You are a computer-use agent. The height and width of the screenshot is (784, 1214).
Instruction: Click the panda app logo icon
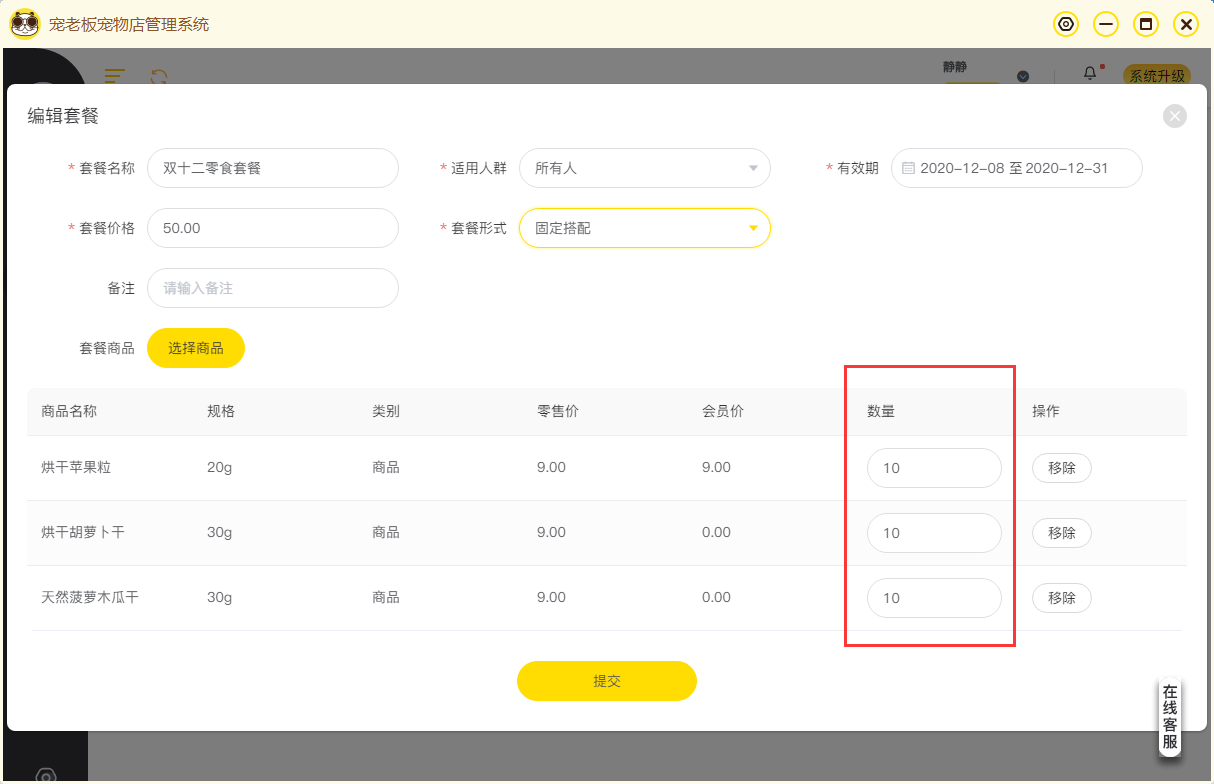pyautogui.click(x=25, y=23)
